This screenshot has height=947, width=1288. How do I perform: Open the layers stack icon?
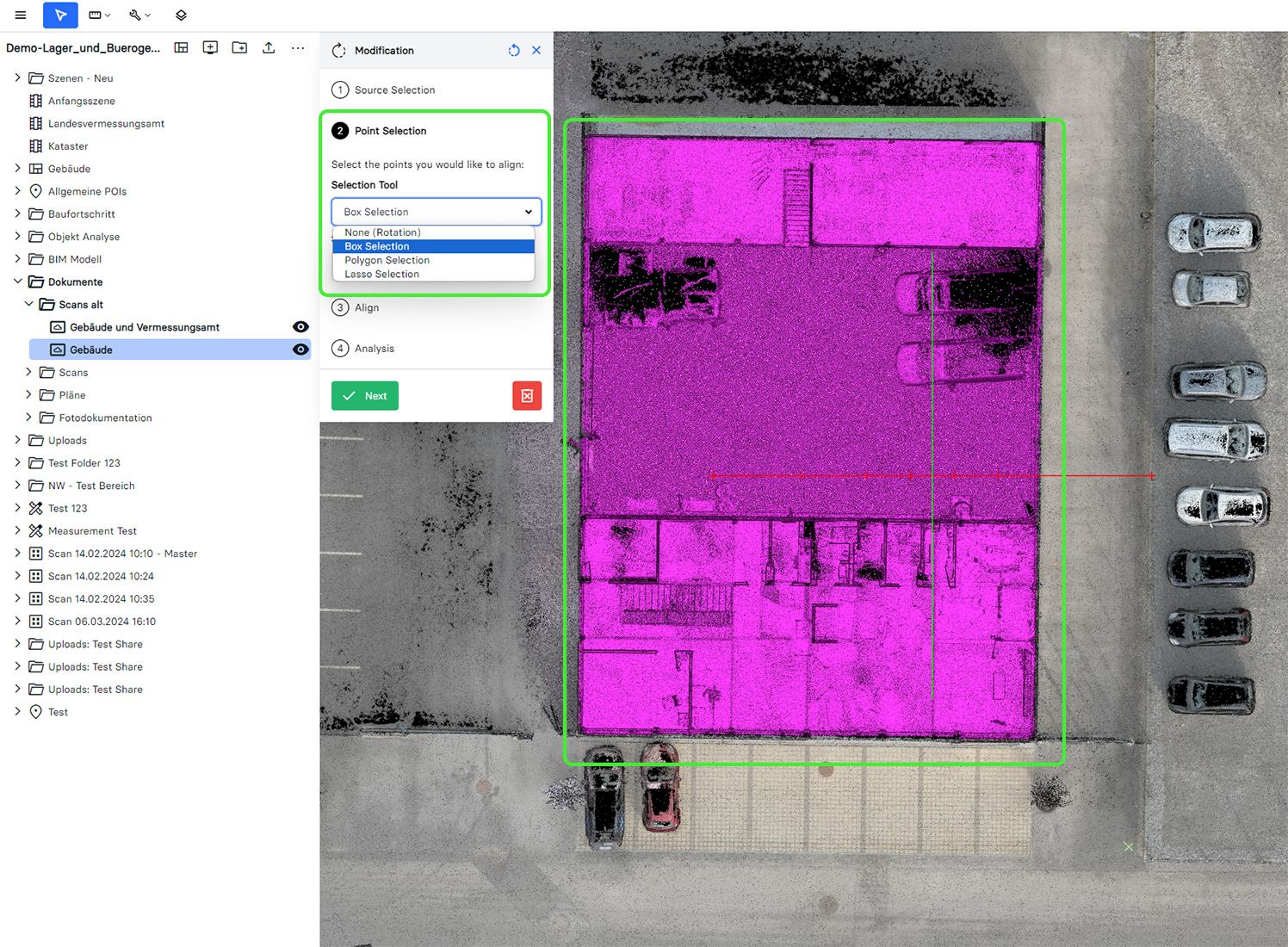point(181,15)
